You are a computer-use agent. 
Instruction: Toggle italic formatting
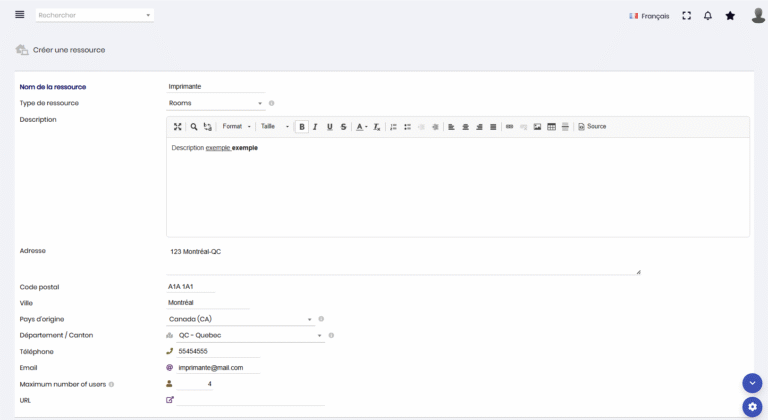316,127
